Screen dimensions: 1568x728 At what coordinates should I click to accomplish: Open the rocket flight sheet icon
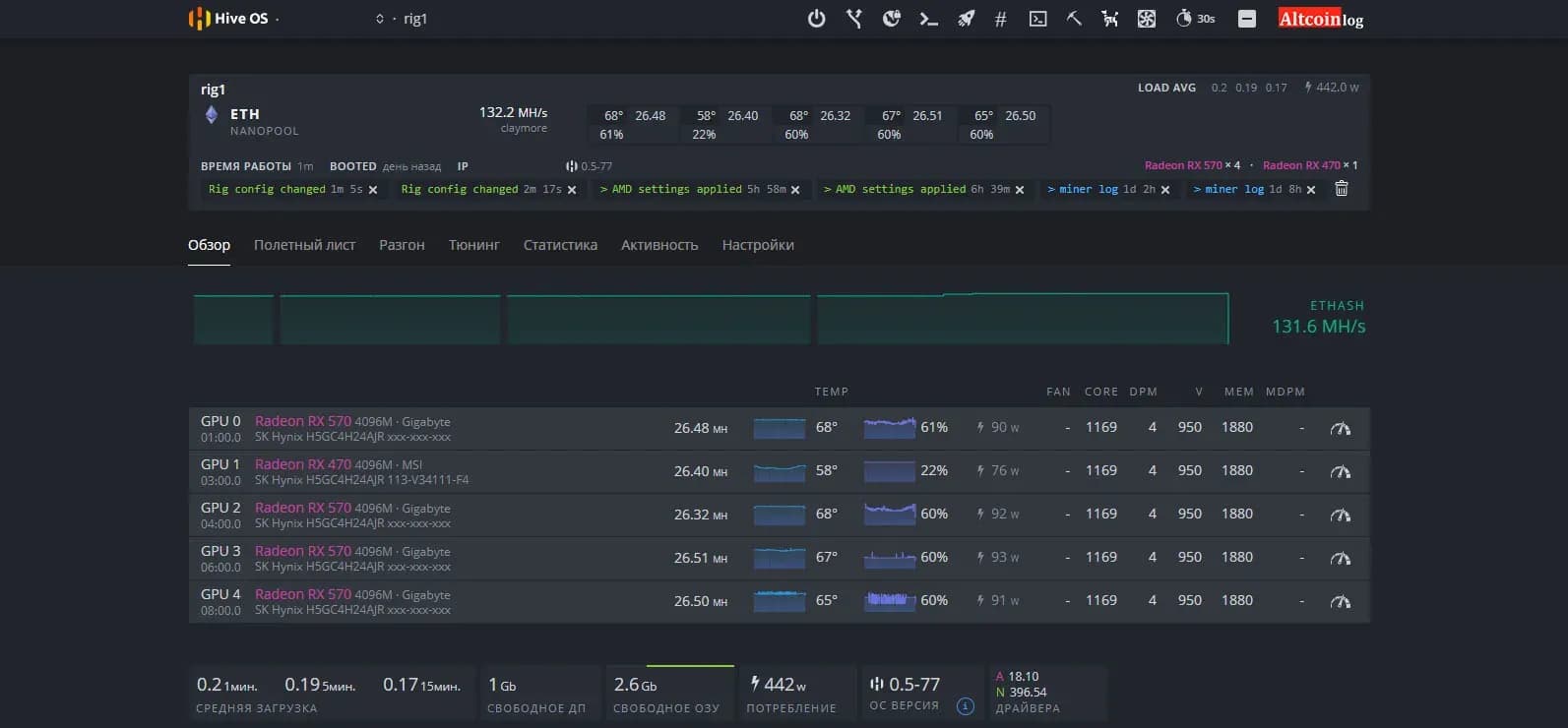[966, 19]
